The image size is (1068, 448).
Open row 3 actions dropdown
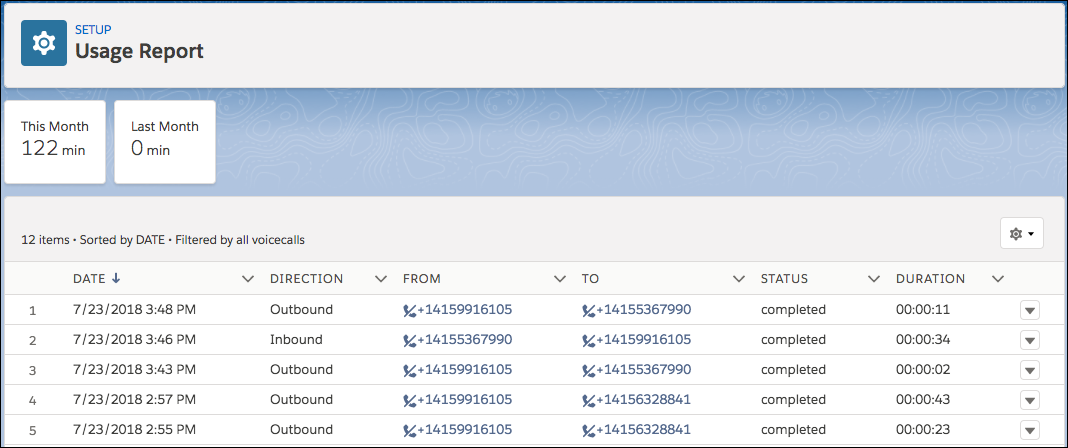(x=1030, y=370)
